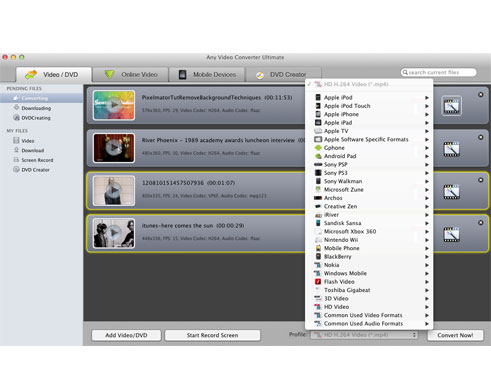491x371 pixels.
Task: Open Common Used Video Formats submenu
Action: pyautogui.click(x=369, y=315)
